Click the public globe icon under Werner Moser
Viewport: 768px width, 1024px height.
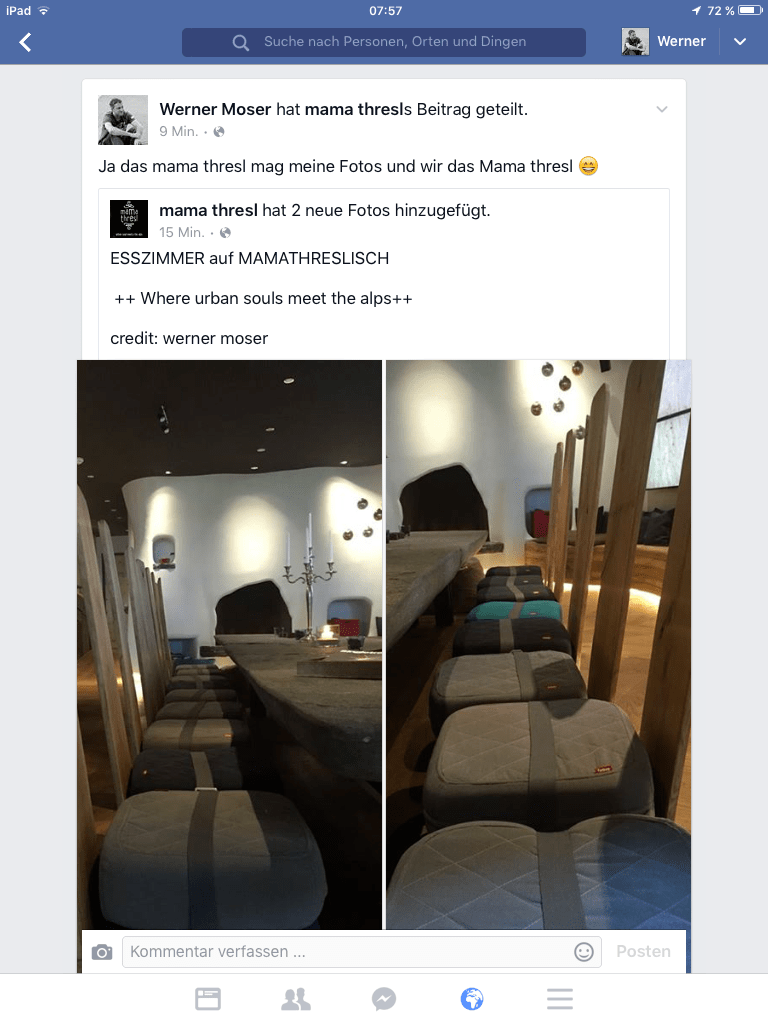point(219,132)
